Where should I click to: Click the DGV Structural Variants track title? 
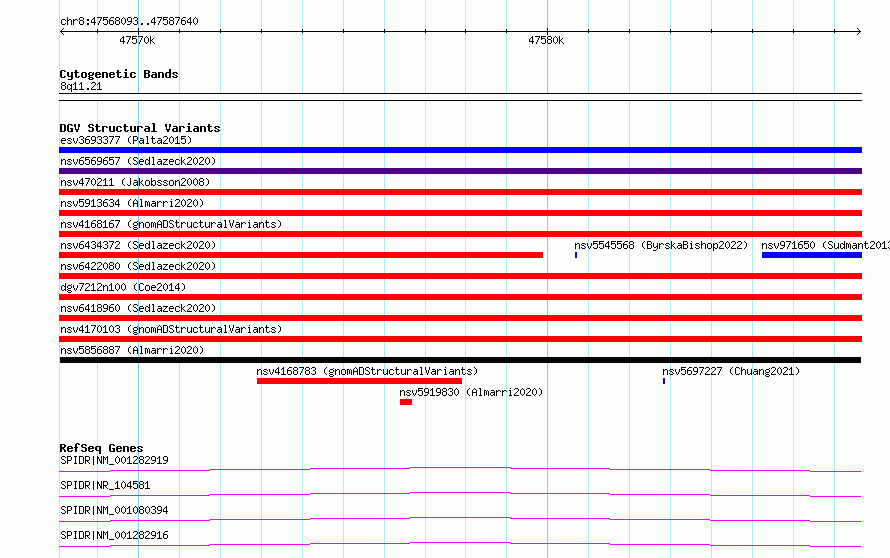[x=140, y=128]
